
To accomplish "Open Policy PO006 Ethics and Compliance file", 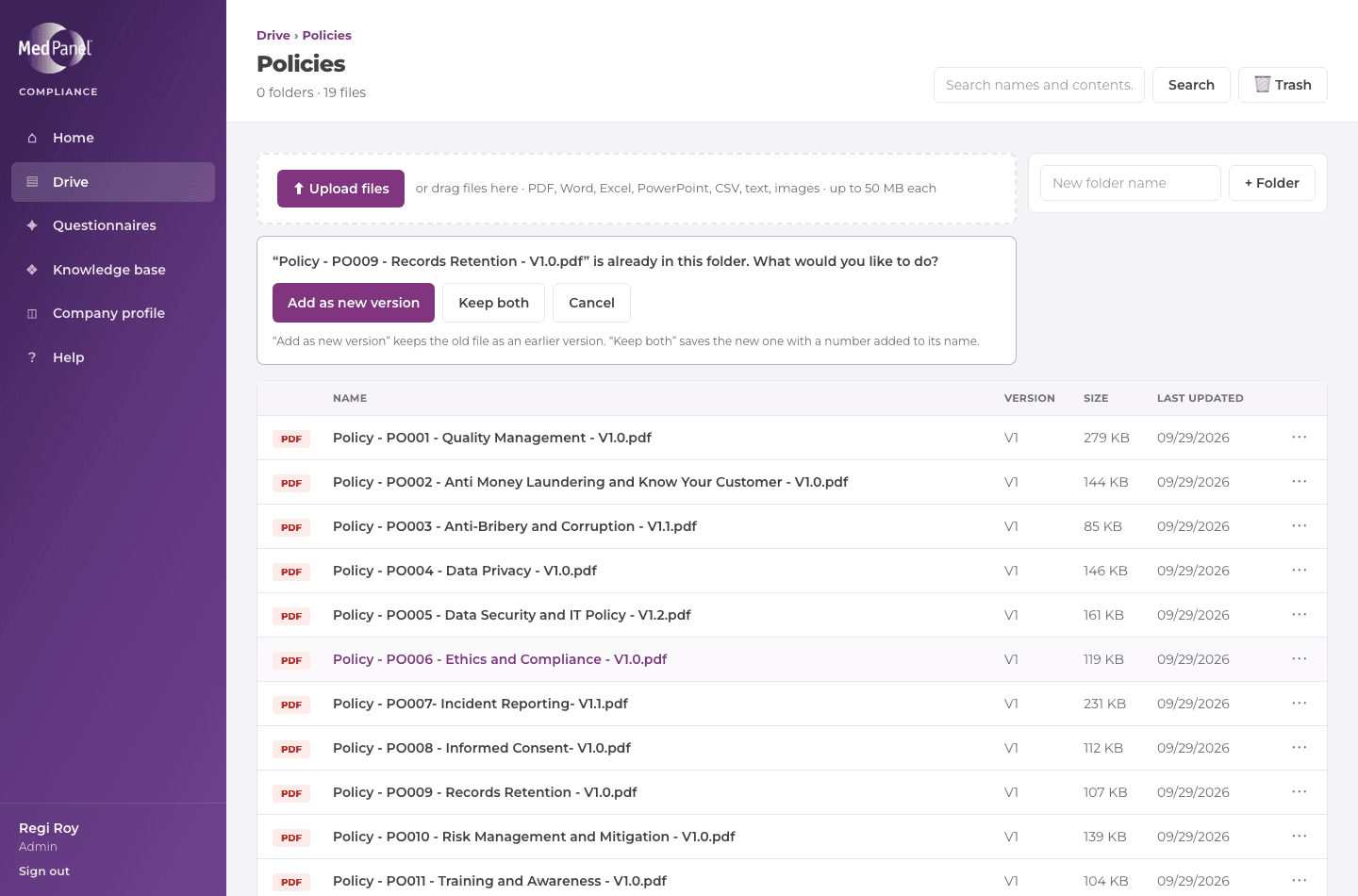I will tap(500, 659).
